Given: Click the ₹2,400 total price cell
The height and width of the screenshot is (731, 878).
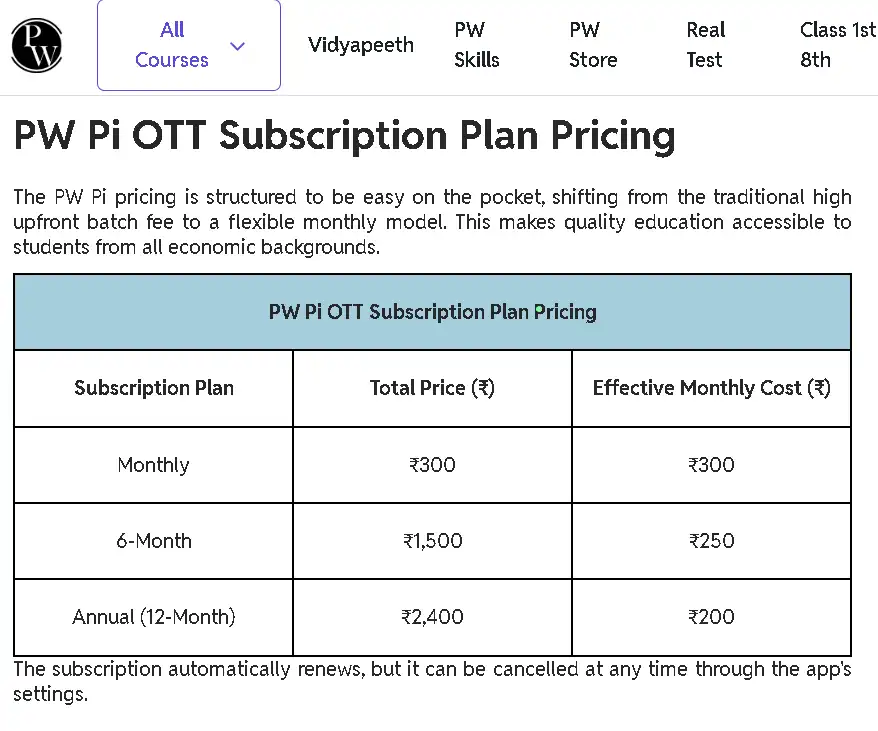Looking at the screenshot, I should (x=432, y=617).
